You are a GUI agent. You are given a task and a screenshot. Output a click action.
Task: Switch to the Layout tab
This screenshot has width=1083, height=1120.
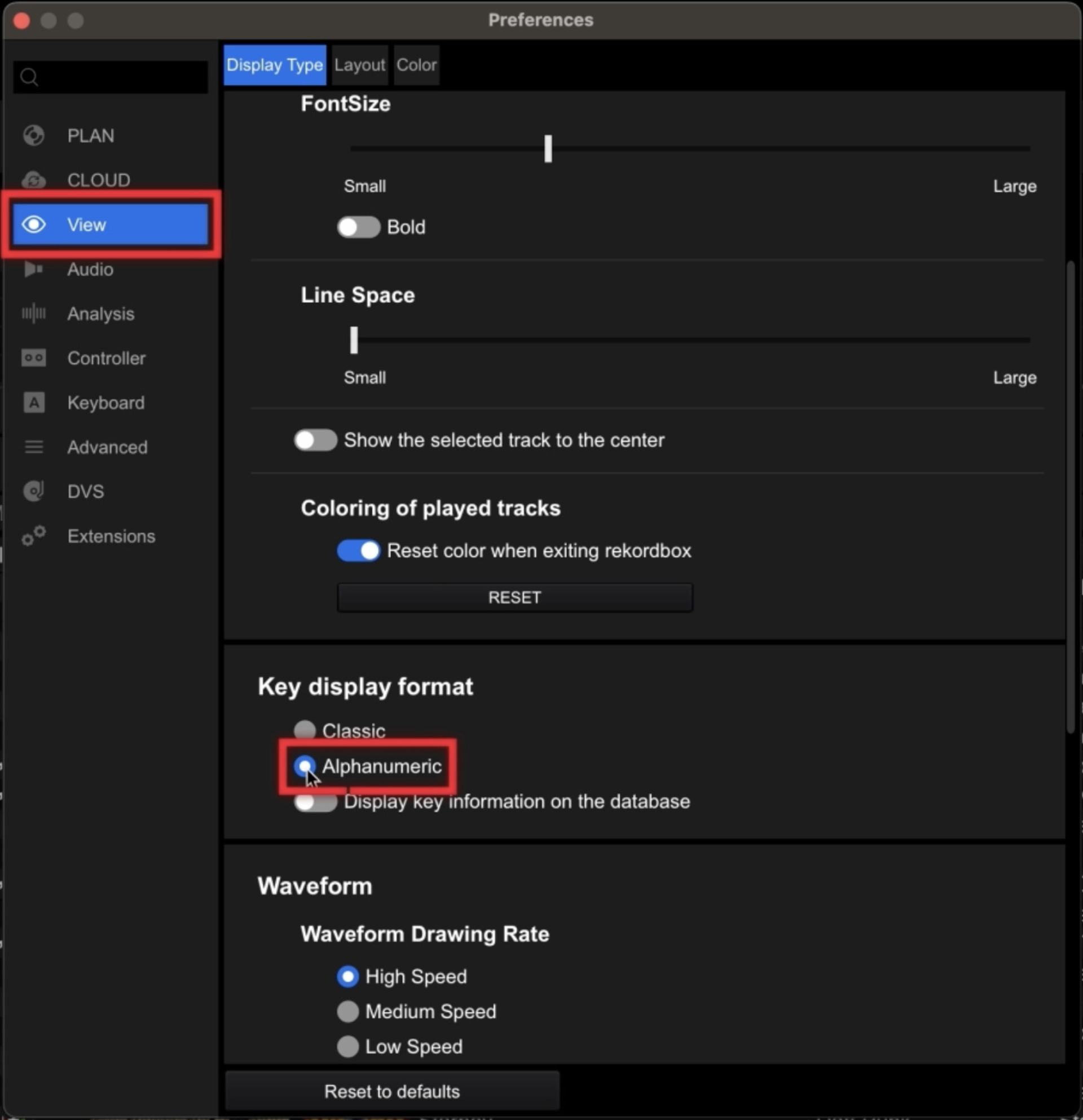point(359,64)
